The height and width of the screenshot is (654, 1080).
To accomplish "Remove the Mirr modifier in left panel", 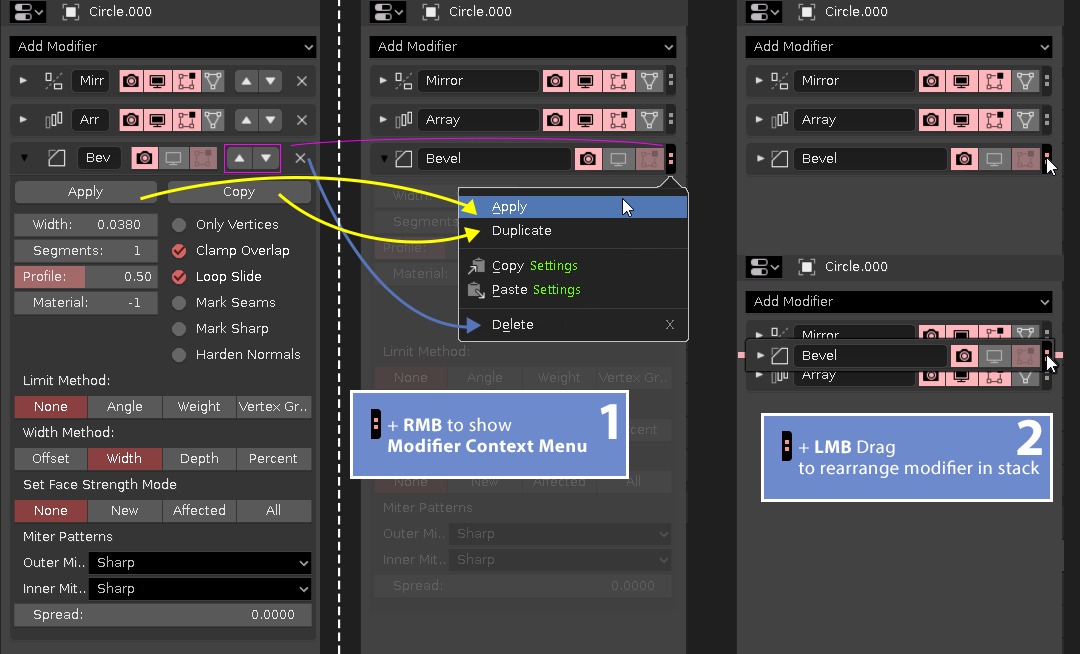I will [x=302, y=81].
